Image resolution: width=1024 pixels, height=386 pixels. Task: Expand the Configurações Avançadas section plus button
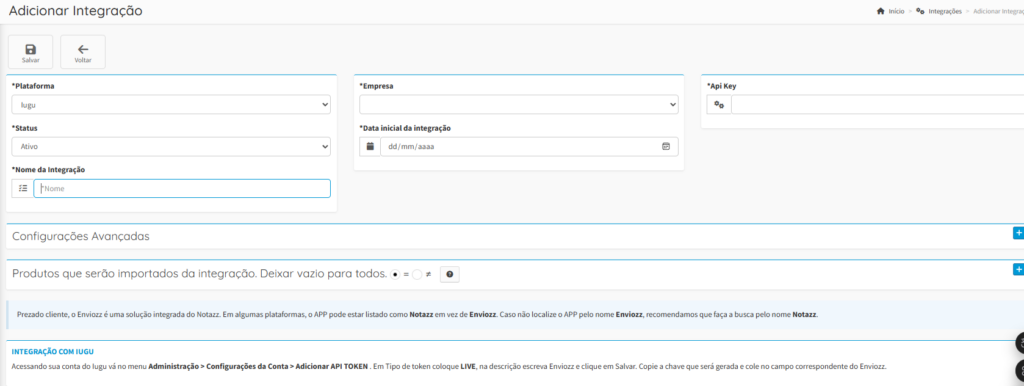(1018, 233)
